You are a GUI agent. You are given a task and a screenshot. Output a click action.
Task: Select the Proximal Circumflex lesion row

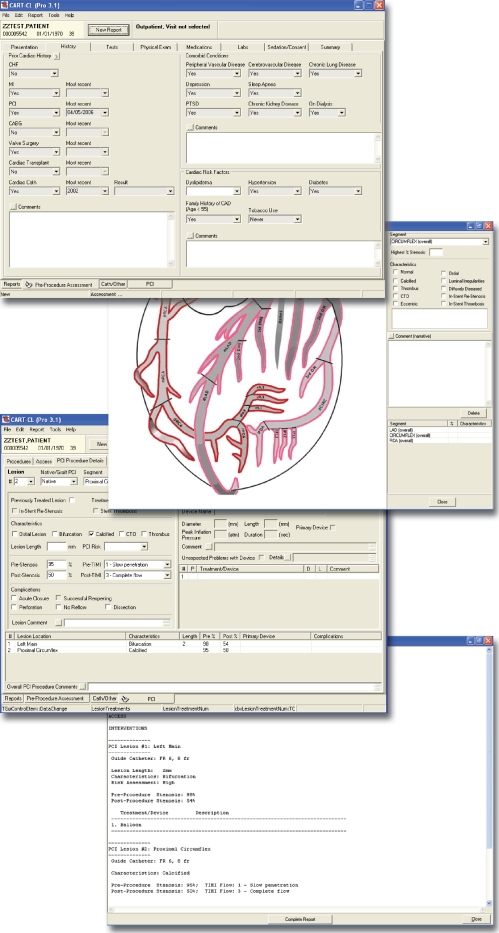pos(193,650)
